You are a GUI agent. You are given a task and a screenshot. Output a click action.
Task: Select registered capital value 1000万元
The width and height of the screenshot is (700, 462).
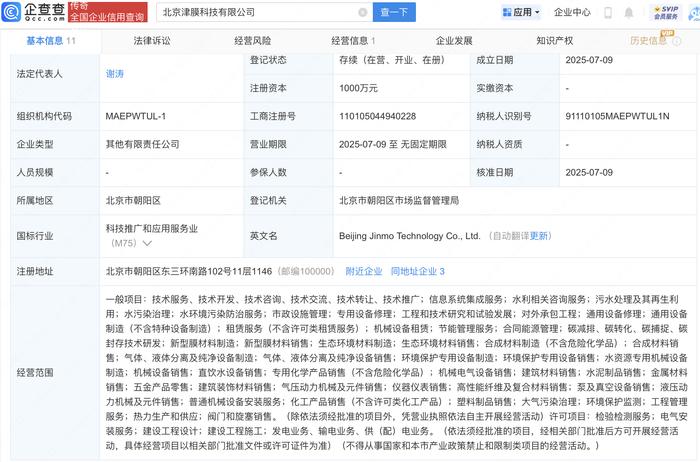358,88
